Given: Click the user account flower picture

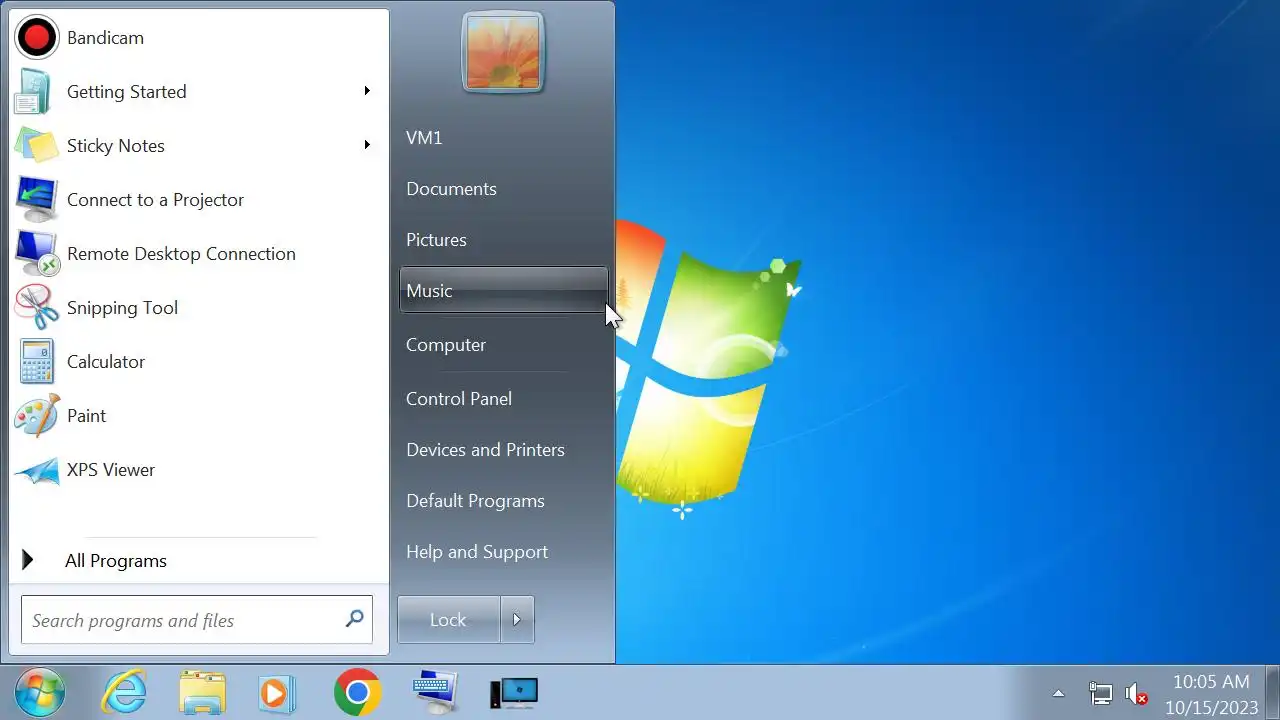Looking at the screenshot, I should point(502,52).
